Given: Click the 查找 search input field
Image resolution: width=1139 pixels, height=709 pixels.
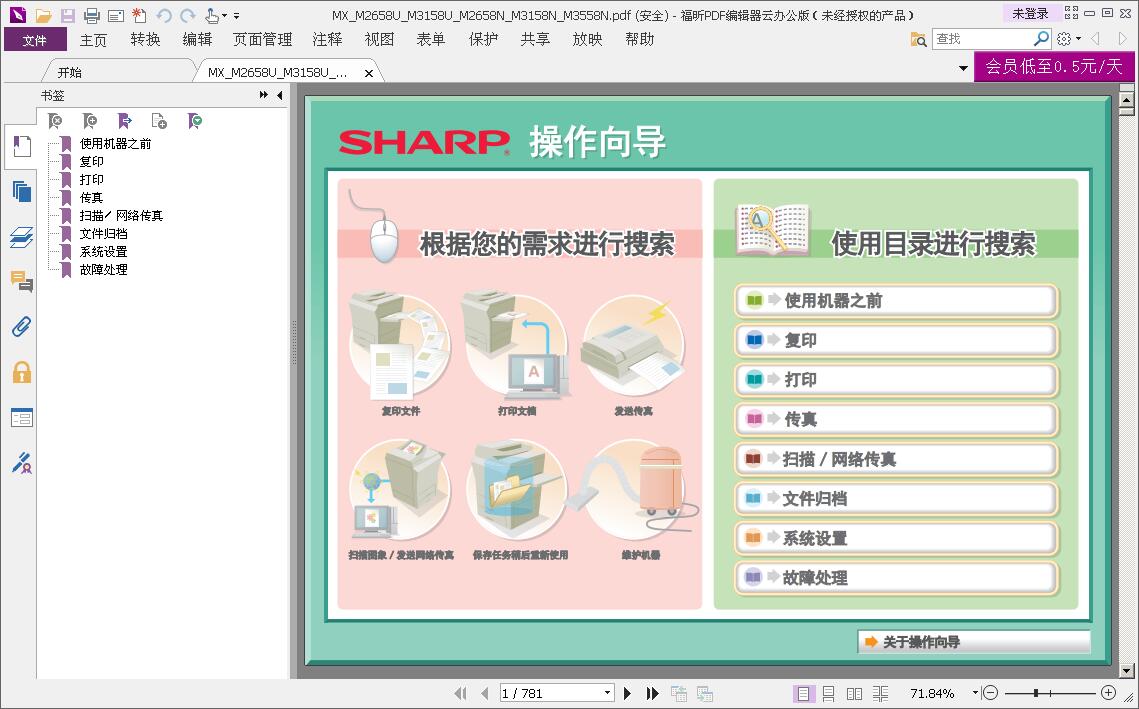Looking at the screenshot, I should [x=982, y=39].
